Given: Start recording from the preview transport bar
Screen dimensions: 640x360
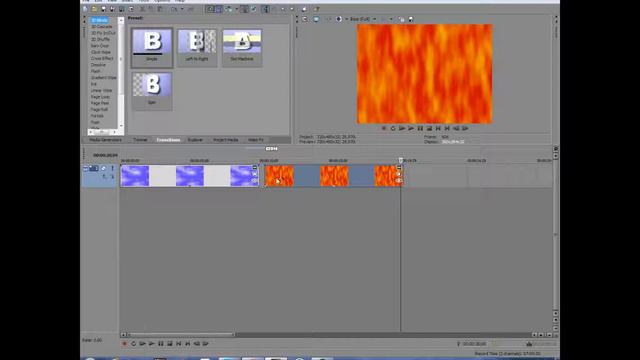Looking at the screenshot, I should [384, 128].
